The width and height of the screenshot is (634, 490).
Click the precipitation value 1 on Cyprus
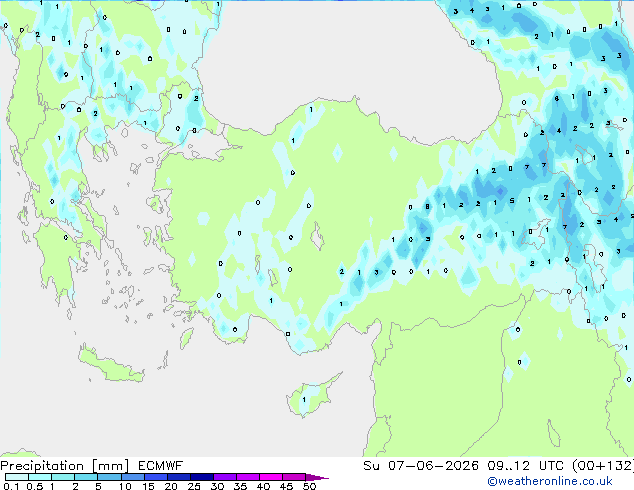pyautogui.click(x=304, y=399)
